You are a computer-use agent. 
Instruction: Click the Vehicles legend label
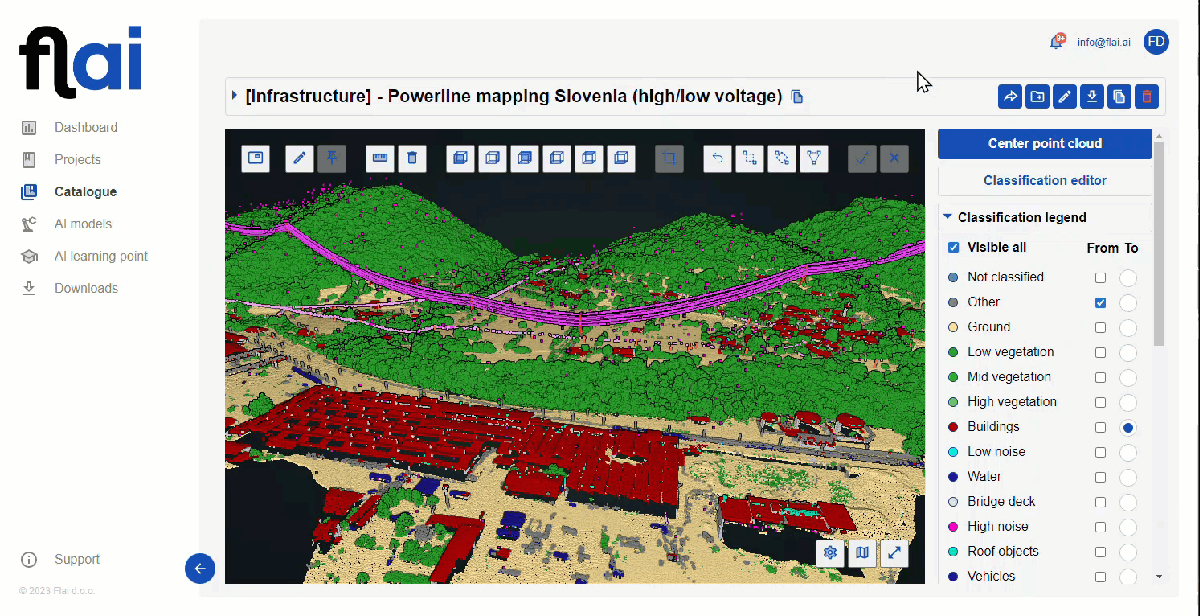[x=991, y=577]
